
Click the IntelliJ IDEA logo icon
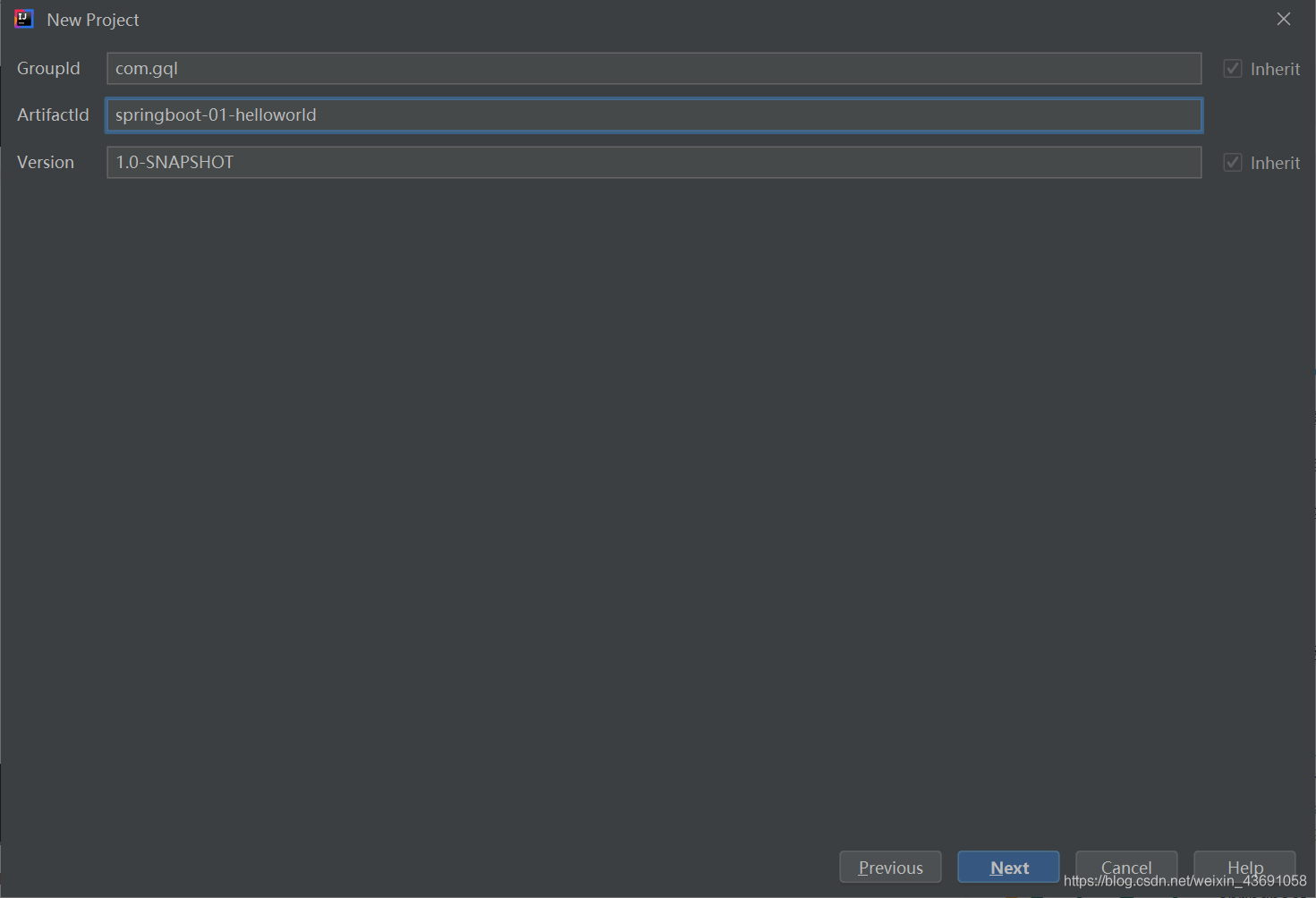point(24,19)
